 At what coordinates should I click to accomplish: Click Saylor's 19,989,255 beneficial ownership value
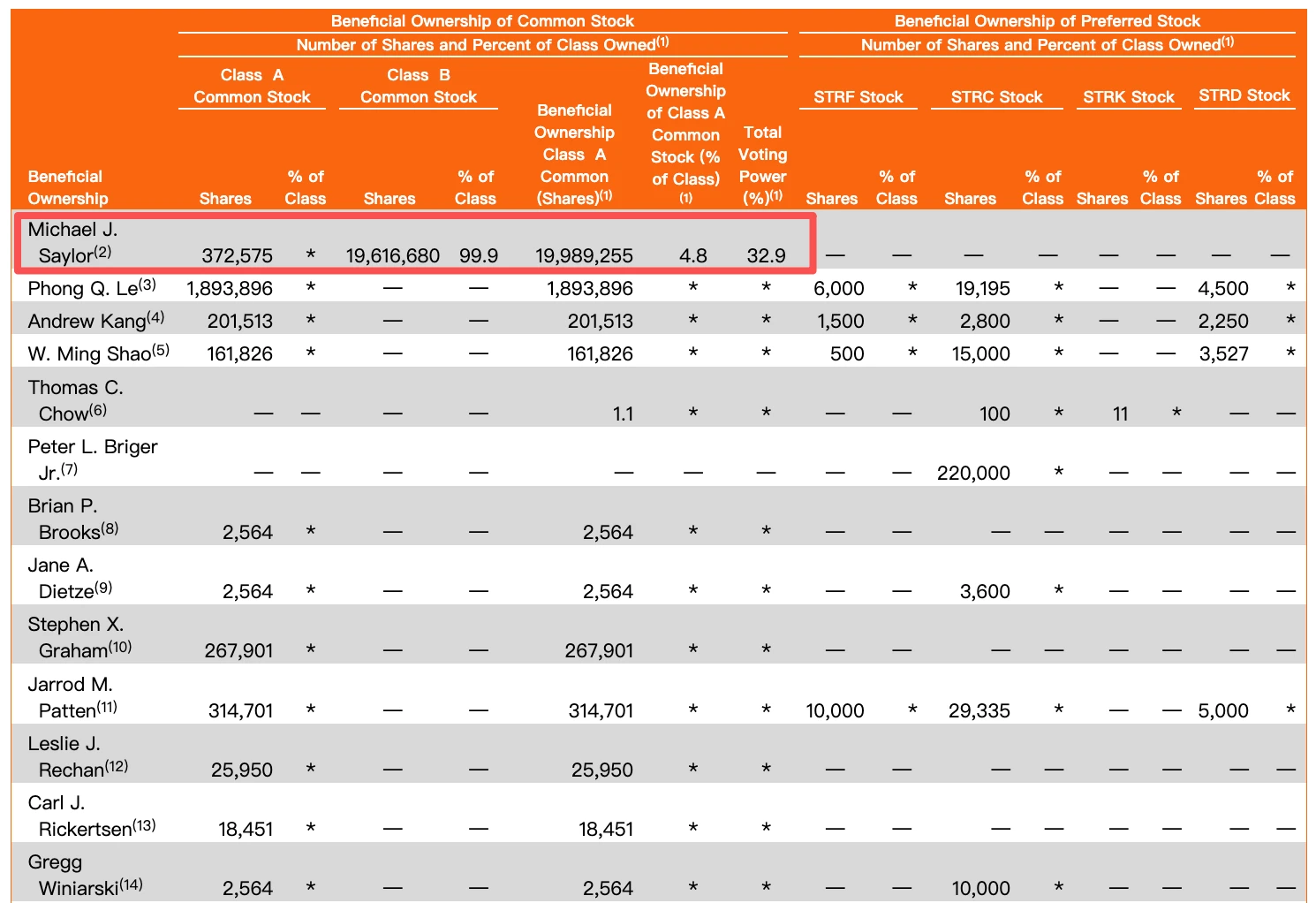coord(584,255)
